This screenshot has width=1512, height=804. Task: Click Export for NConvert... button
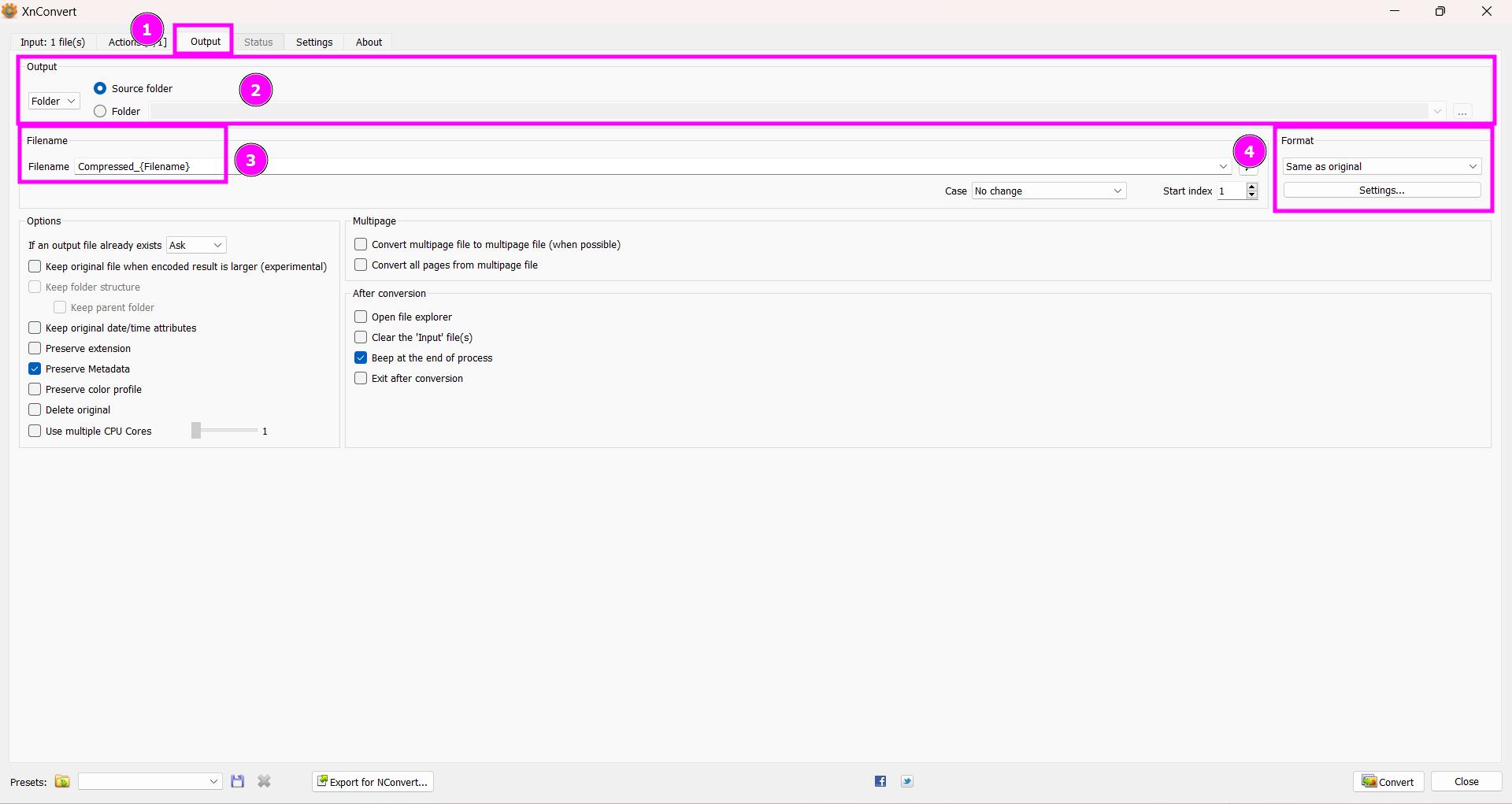(373, 781)
